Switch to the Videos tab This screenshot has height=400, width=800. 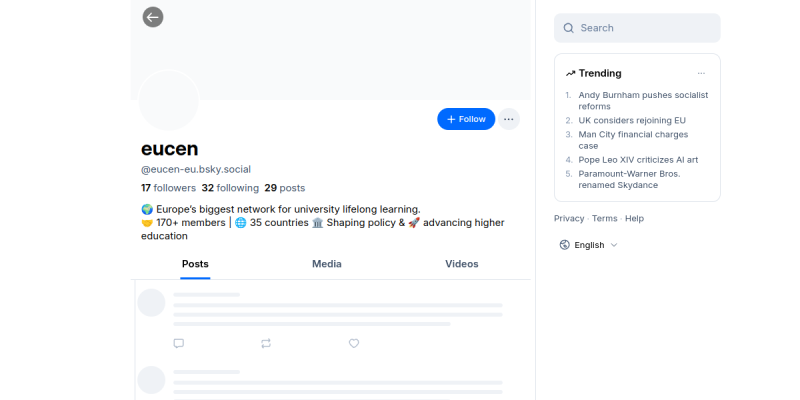[462, 264]
